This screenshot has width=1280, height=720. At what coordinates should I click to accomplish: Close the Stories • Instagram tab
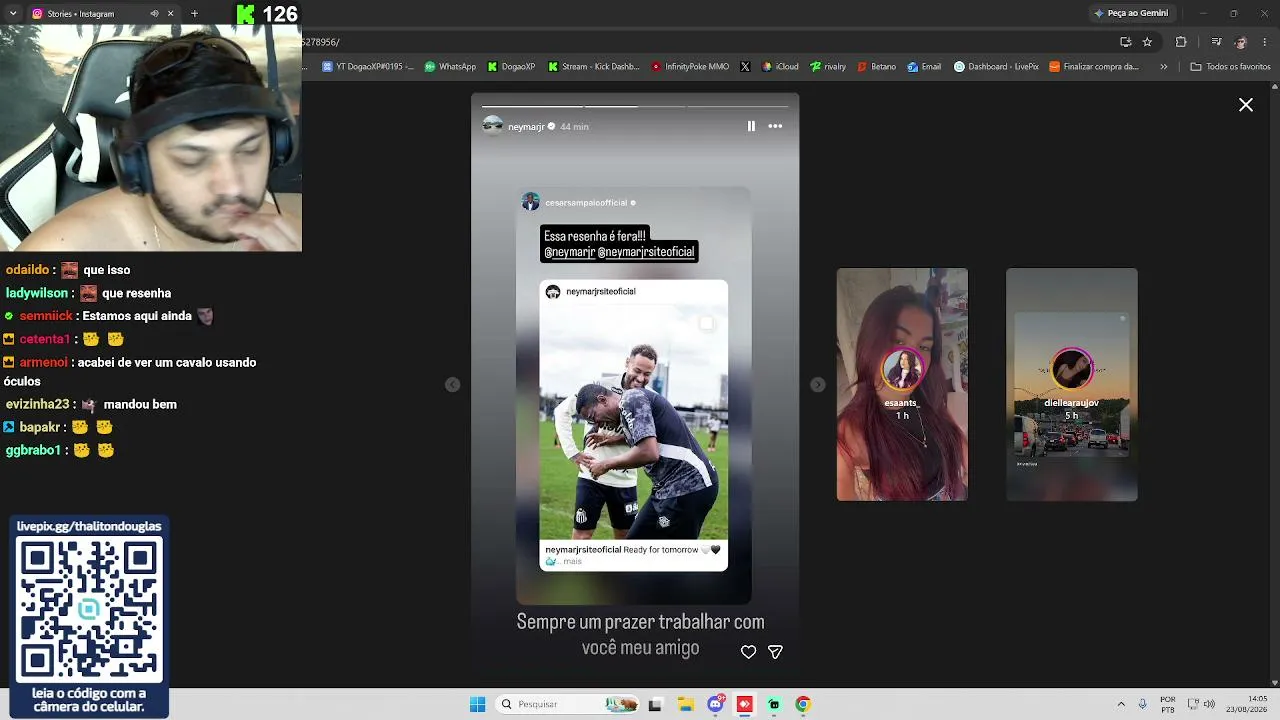170,14
